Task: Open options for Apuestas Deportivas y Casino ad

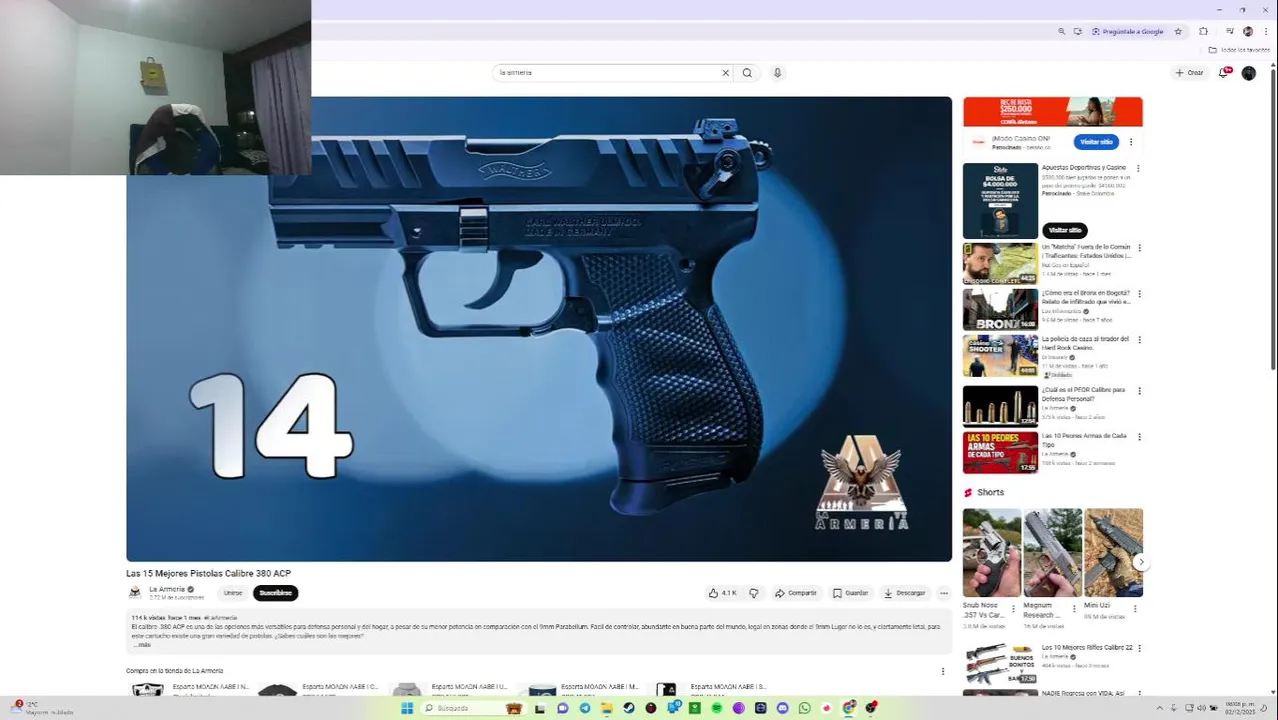Action: 1138,168
